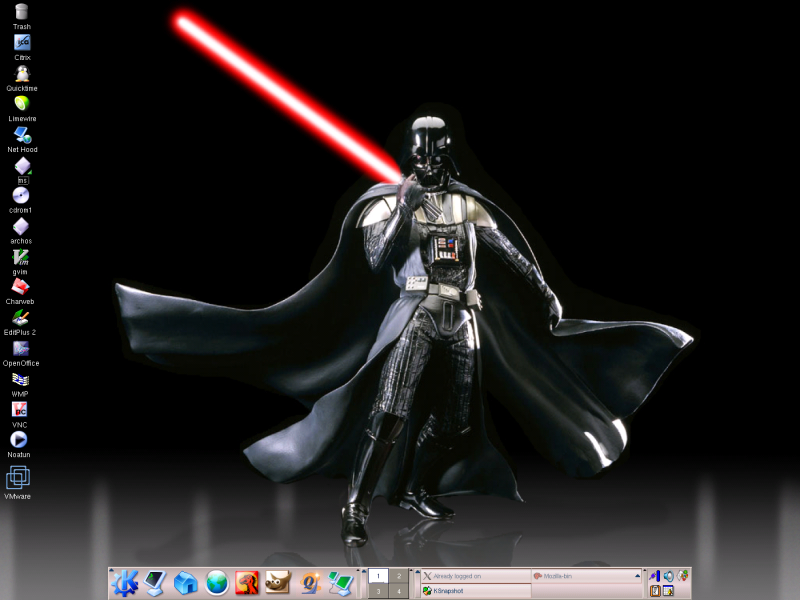Image resolution: width=800 pixels, height=600 pixels.
Task: Switch to virtual desktop 4
Action: click(399, 591)
